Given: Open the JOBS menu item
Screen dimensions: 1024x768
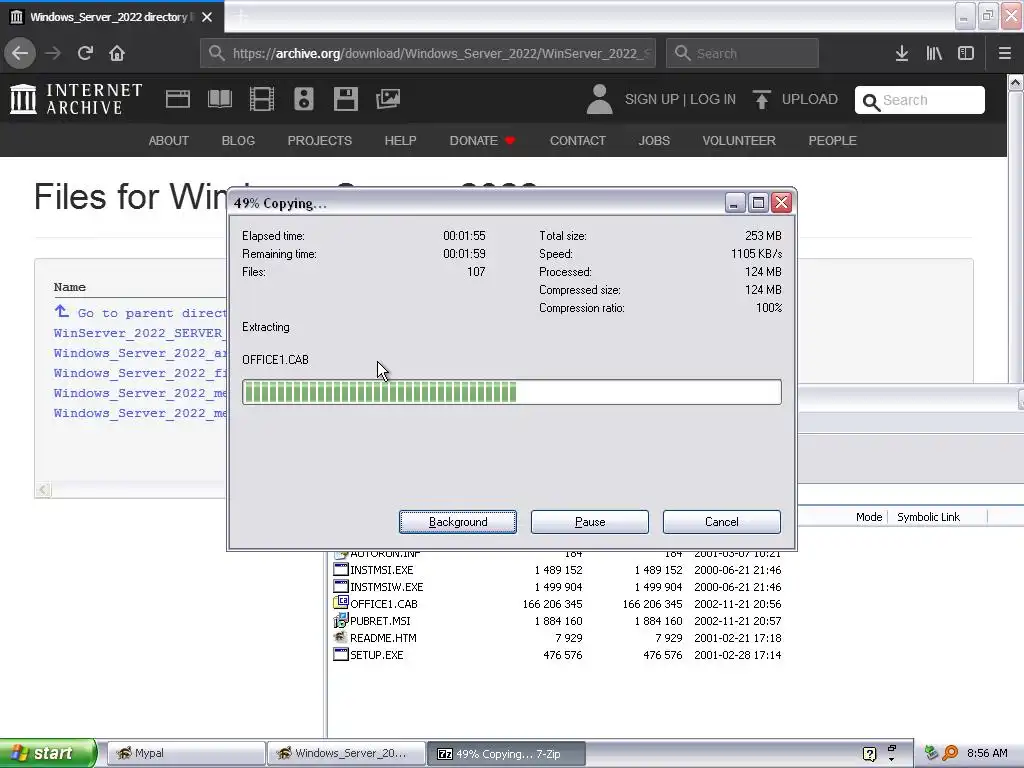Looking at the screenshot, I should pyautogui.click(x=654, y=140).
